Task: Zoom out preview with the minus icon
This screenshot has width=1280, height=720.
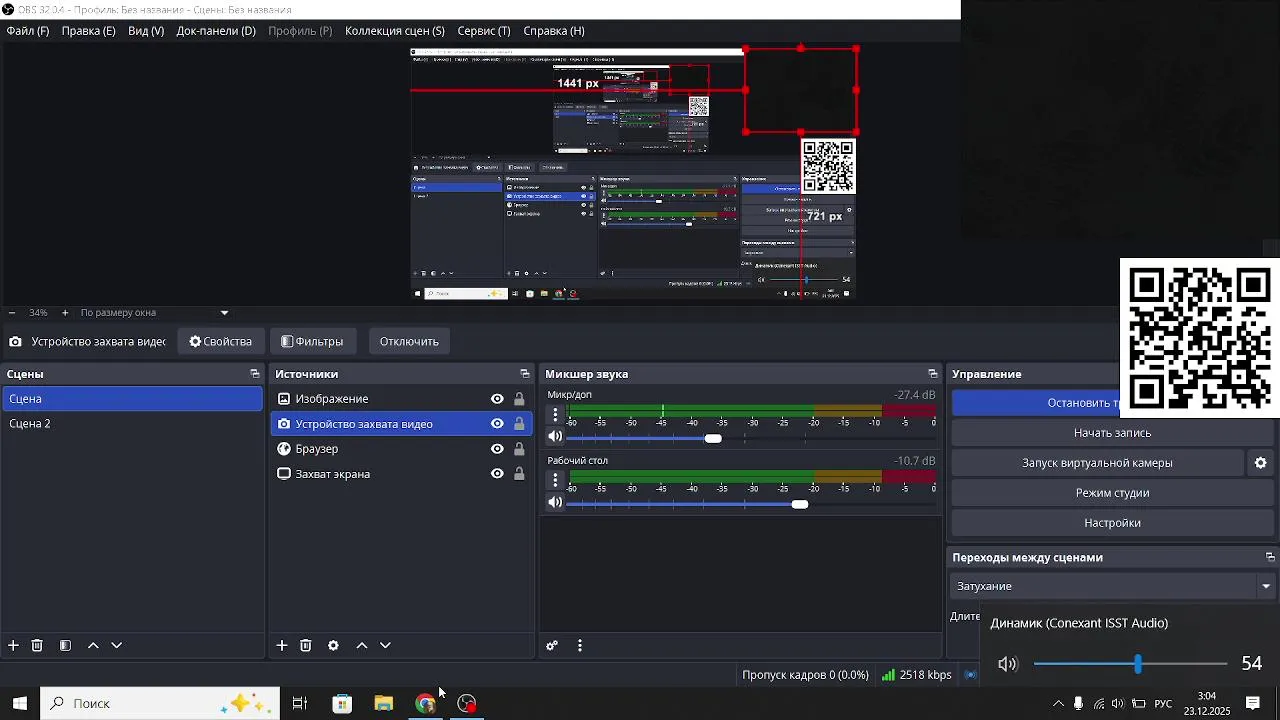Action: click(x=11, y=313)
